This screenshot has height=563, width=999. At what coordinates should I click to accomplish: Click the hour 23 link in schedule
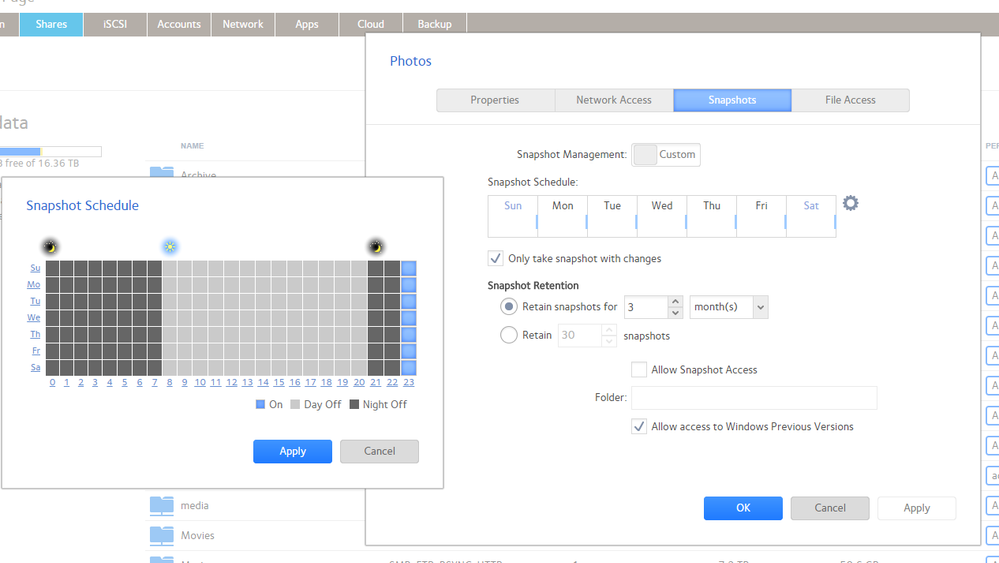click(408, 382)
